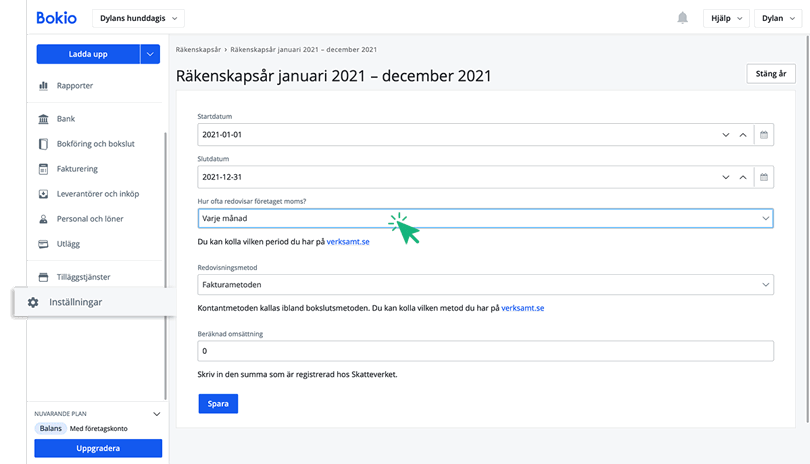Open the Dylan user menu

(x=778, y=18)
